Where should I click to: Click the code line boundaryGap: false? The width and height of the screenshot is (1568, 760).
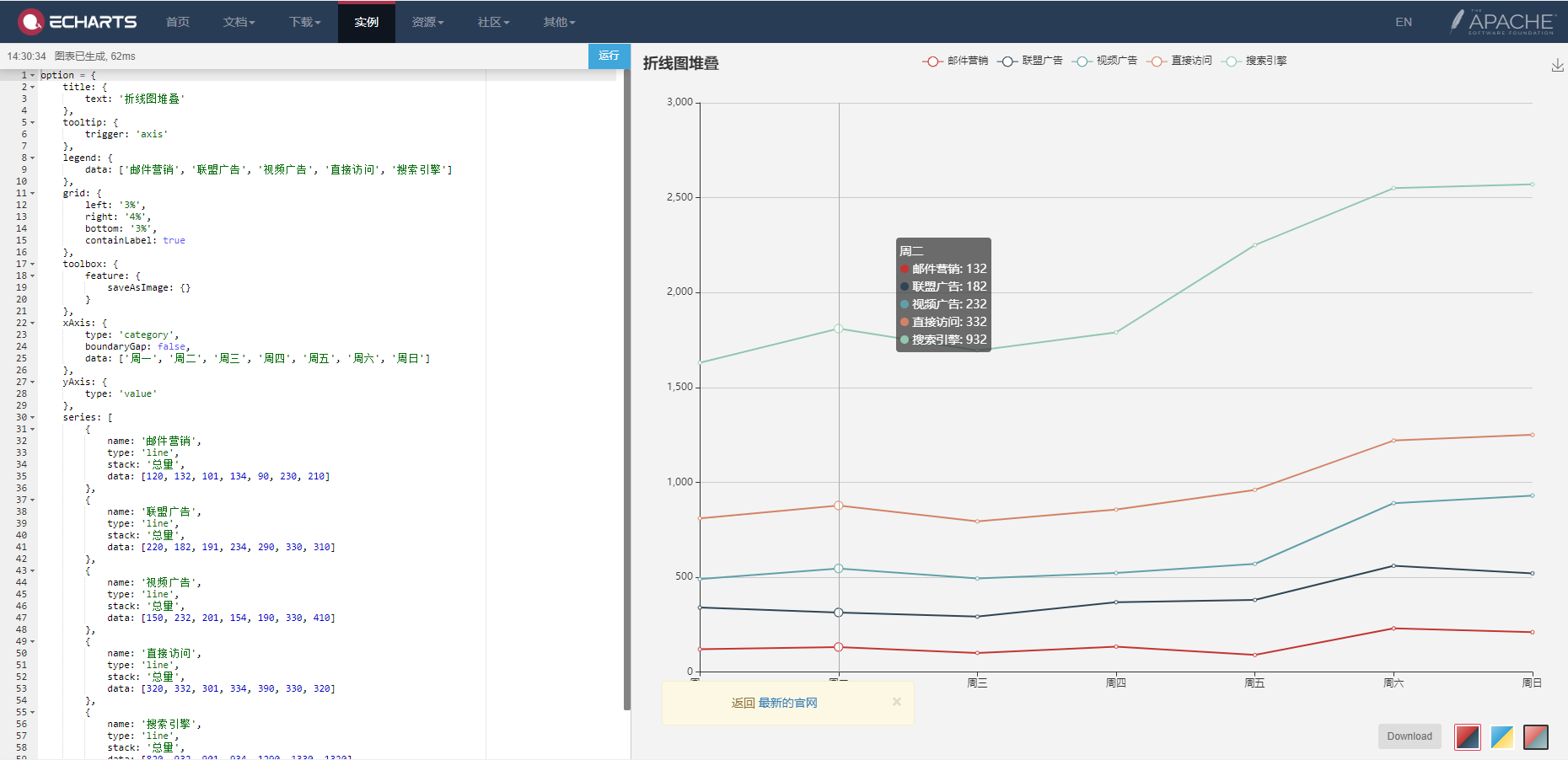pyautogui.click(x=137, y=346)
